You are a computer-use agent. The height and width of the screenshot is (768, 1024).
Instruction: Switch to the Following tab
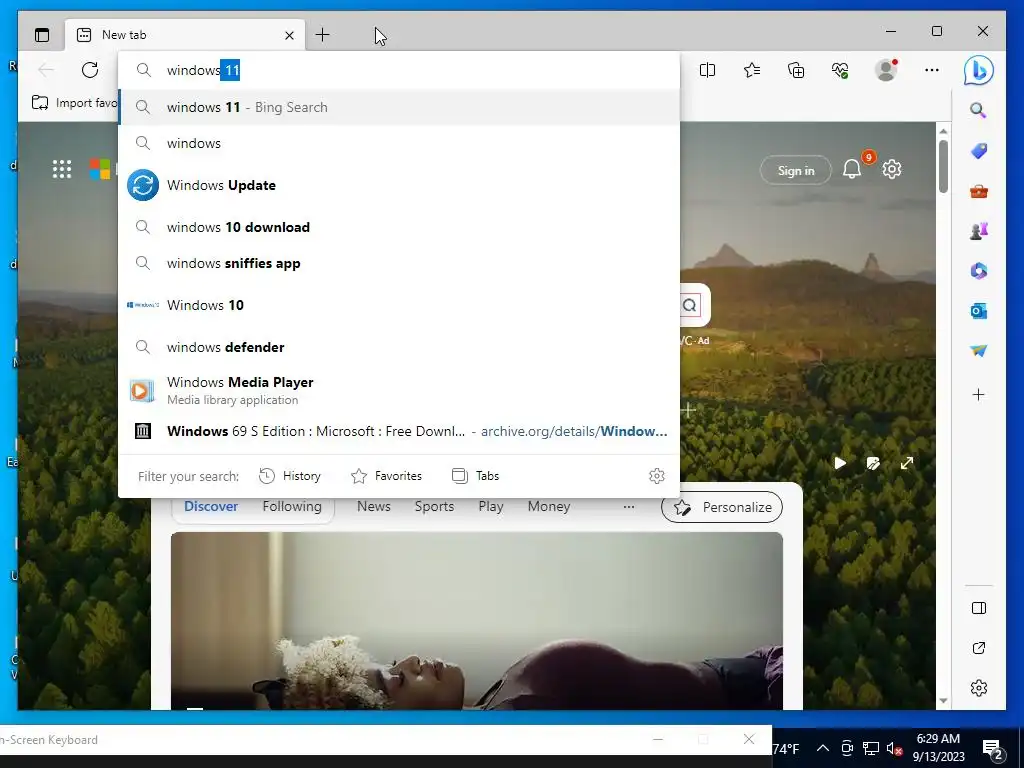pyautogui.click(x=292, y=506)
